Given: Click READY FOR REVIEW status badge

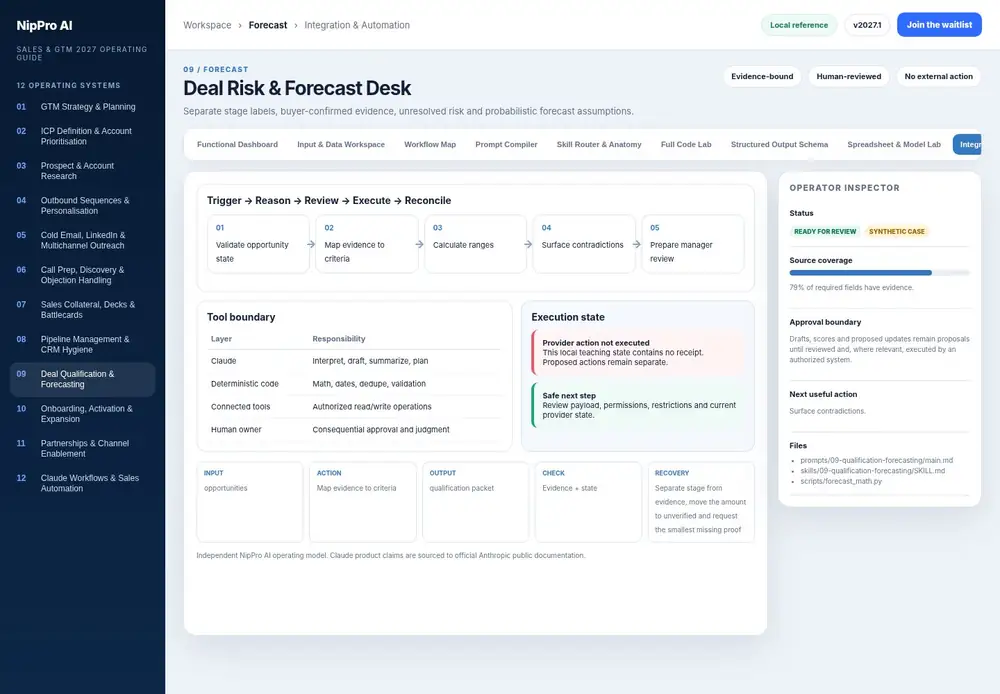Looking at the screenshot, I should tap(825, 232).
